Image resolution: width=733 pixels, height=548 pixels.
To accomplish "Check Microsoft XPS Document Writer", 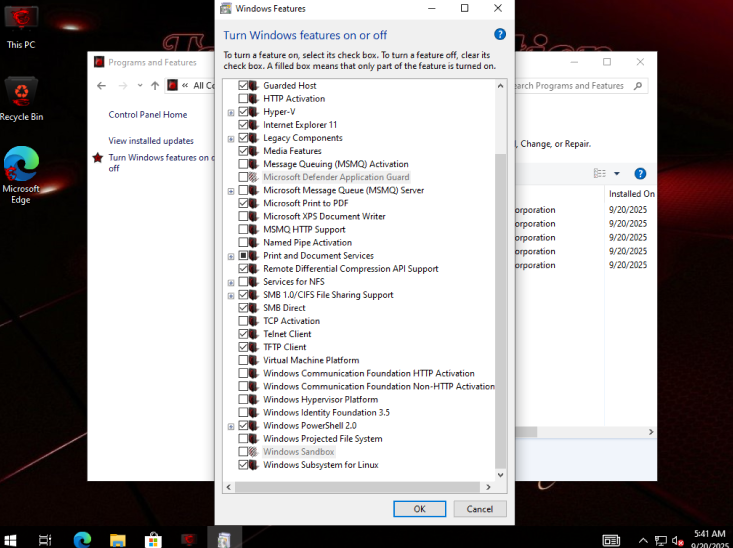I will (243, 216).
